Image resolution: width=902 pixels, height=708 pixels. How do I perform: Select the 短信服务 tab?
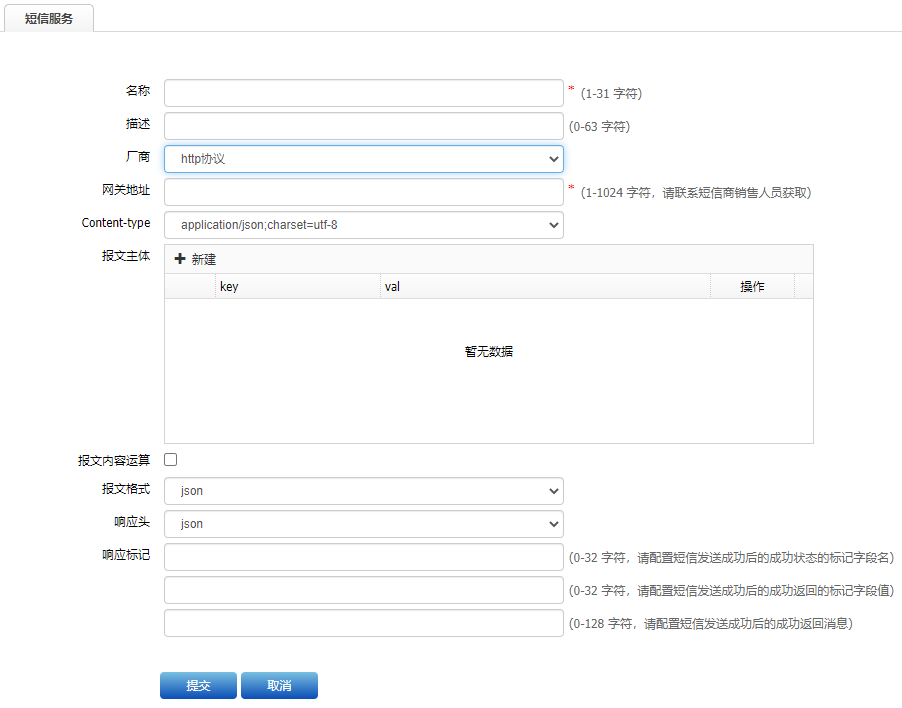[49, 18]
